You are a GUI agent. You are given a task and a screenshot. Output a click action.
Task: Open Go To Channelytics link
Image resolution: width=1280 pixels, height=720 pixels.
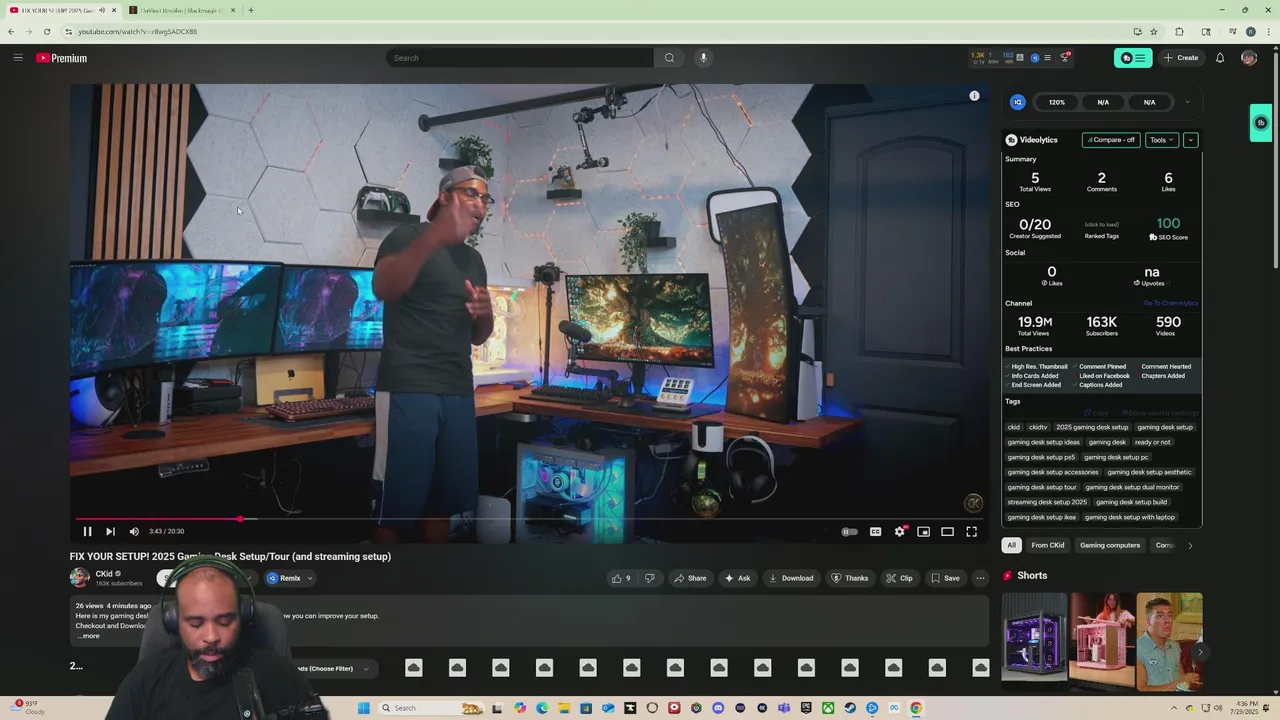pos(1170,303)
